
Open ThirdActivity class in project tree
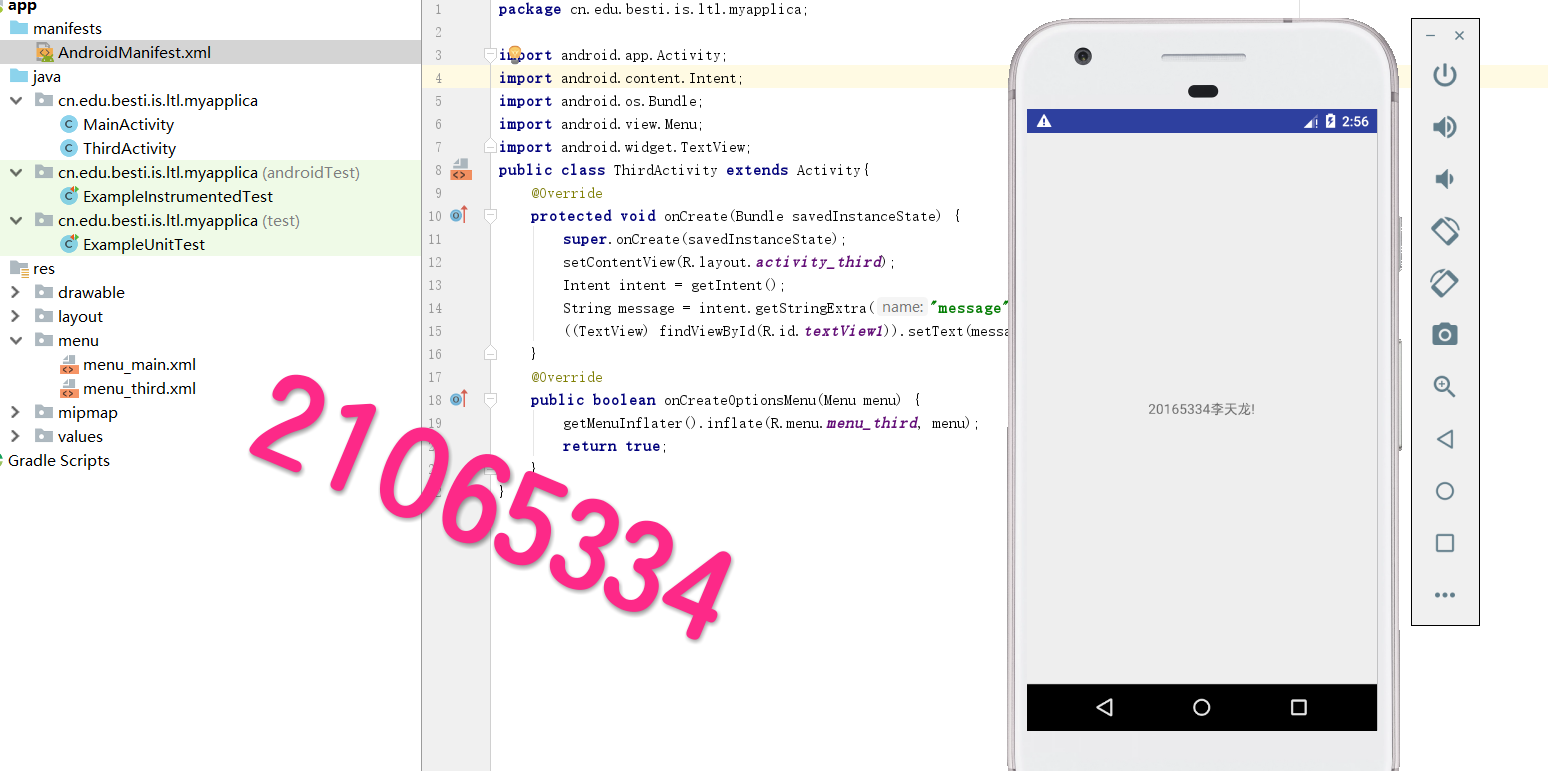[129, 148]
